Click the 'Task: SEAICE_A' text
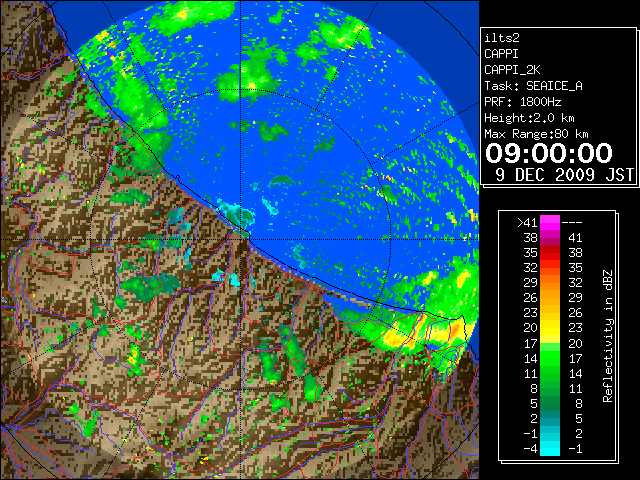Screen dimensions: 640x480 [x=533, y=86]
